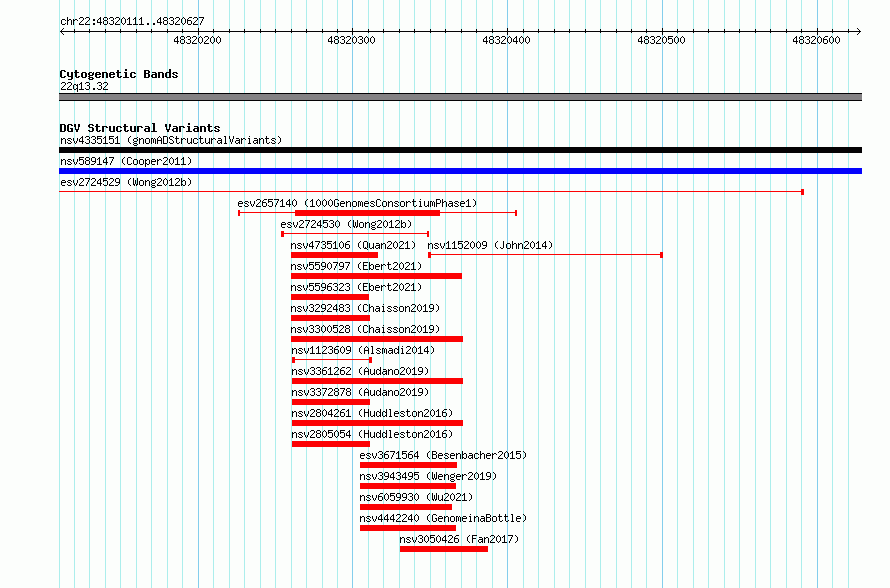Select nsv3943495 (Wenger2019) label
The image size is (890, 588).
click(x=428, y=476)
